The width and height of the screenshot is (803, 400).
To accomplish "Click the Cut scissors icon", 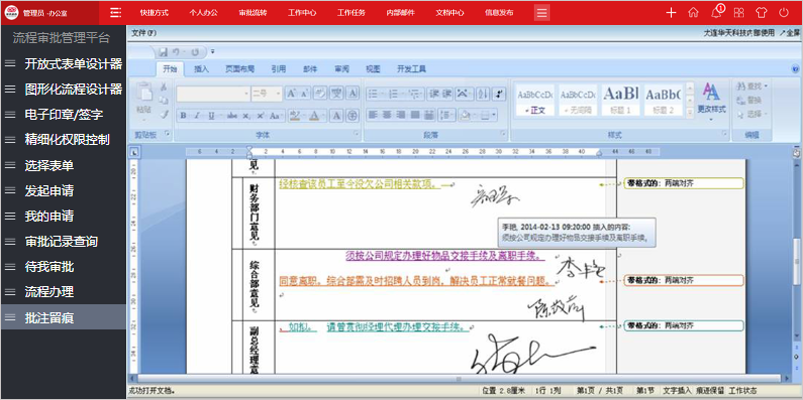I will click(164, 87).
